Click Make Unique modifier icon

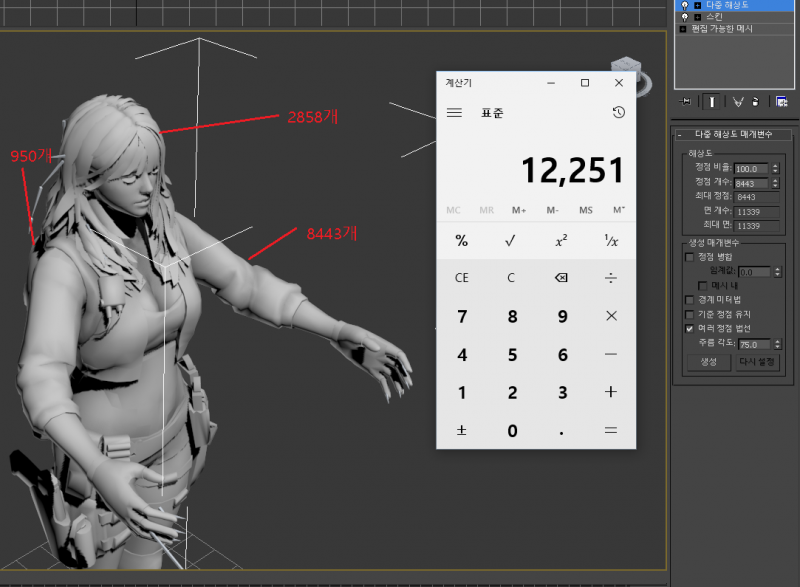coord(737,102)
